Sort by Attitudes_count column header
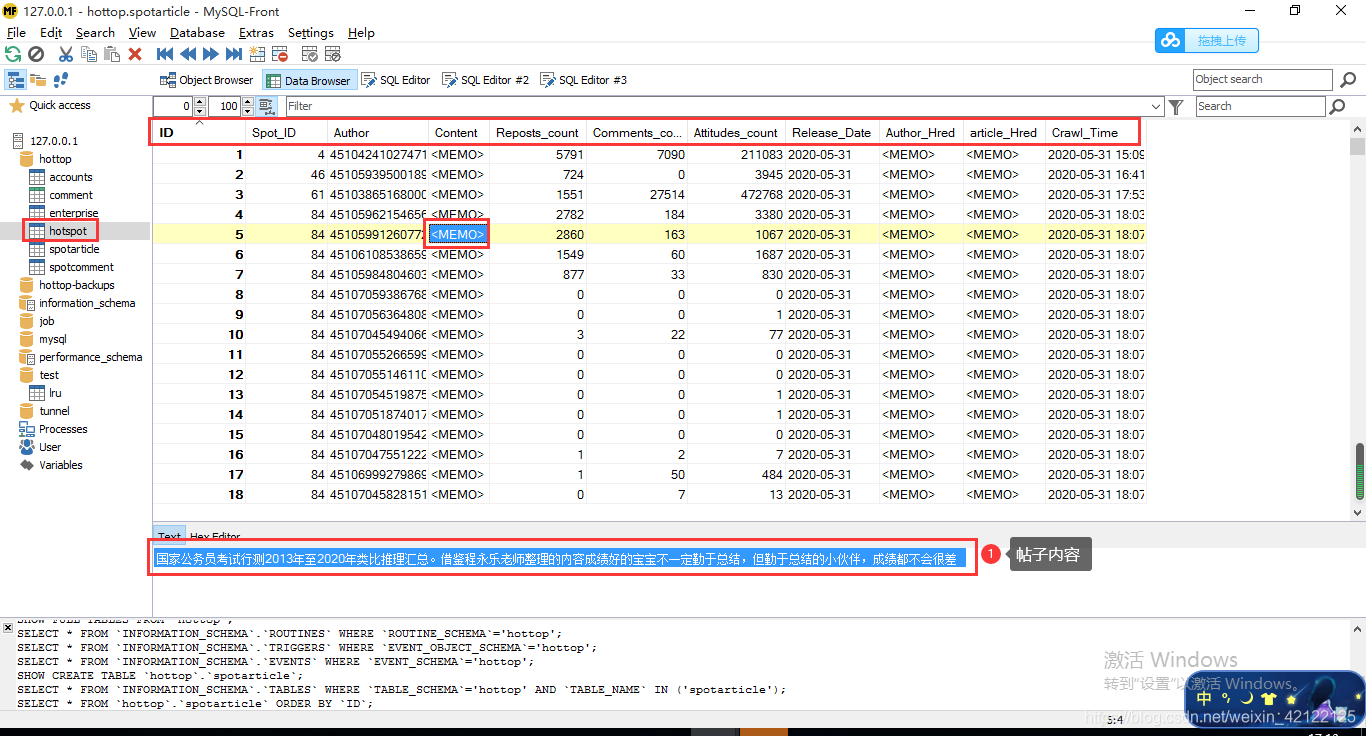 736,132
